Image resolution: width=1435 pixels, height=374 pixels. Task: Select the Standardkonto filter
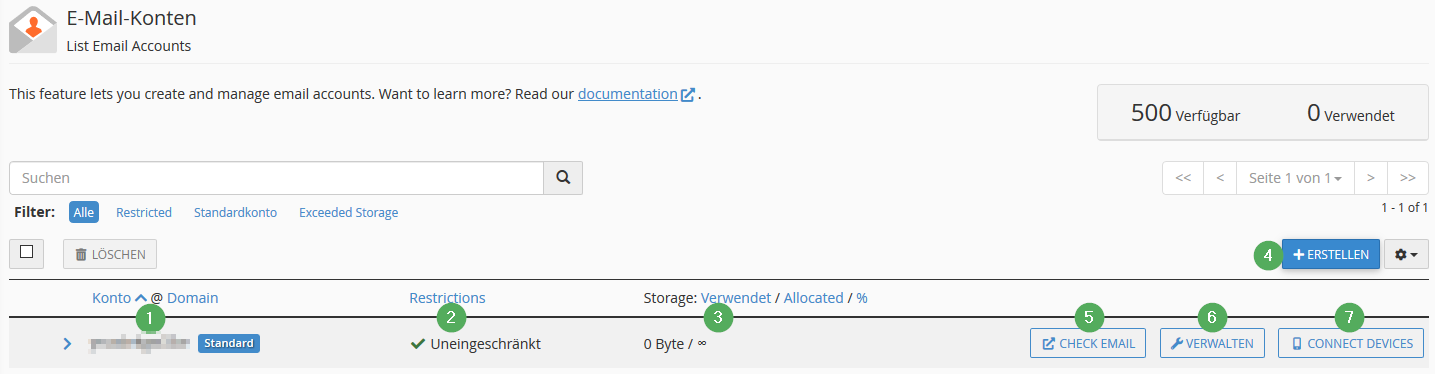tap(235, 213)
